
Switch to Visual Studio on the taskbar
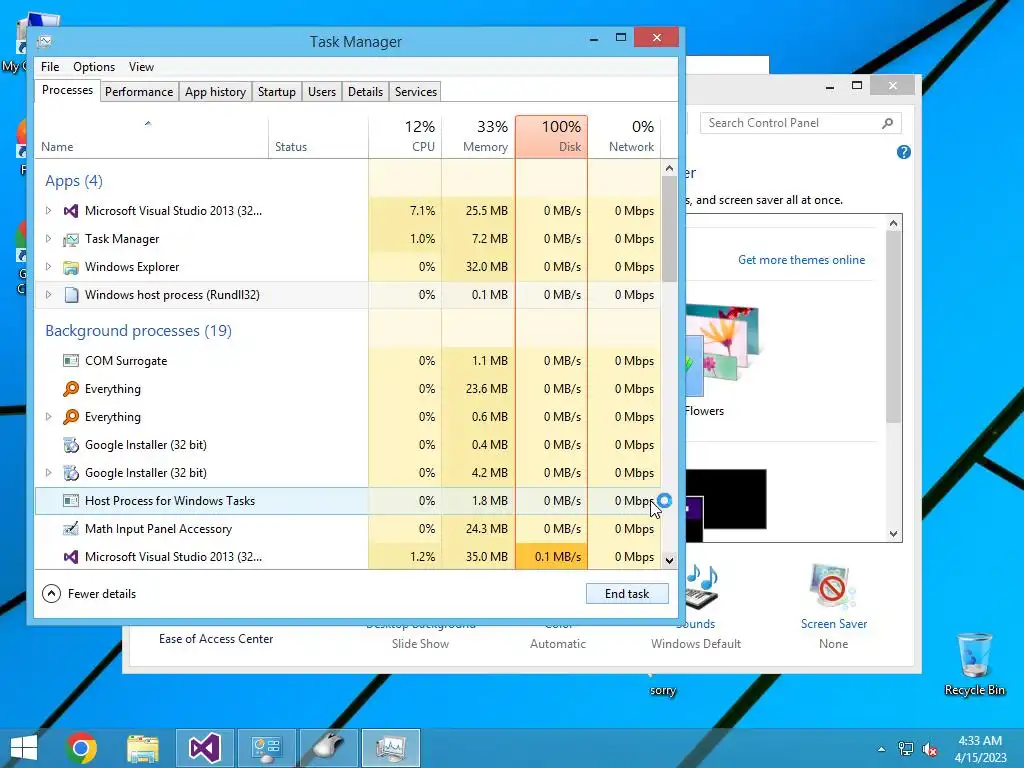click(204, 748)
